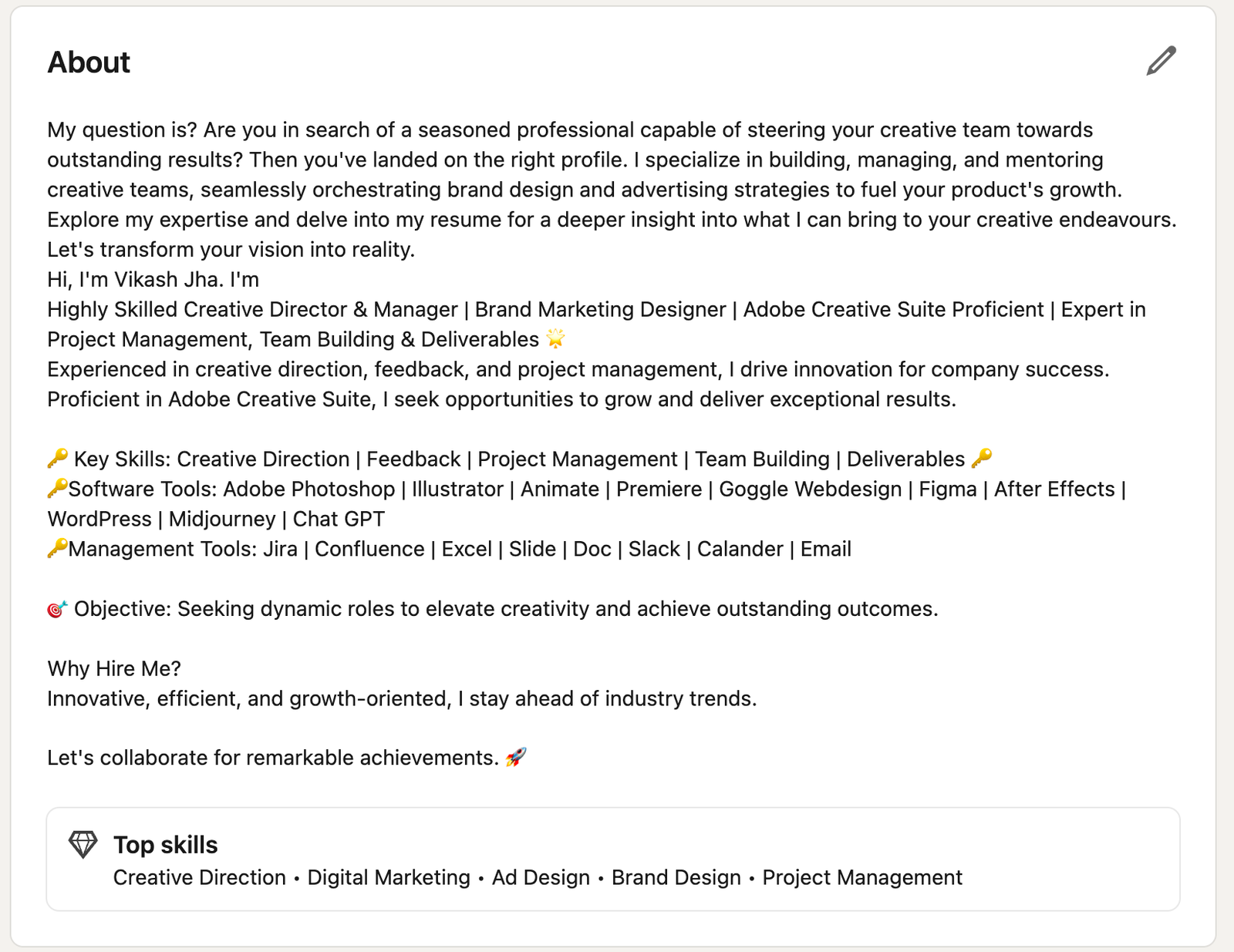
Task: Click the pencil edit icon for About
Action: click(1161, 62)
